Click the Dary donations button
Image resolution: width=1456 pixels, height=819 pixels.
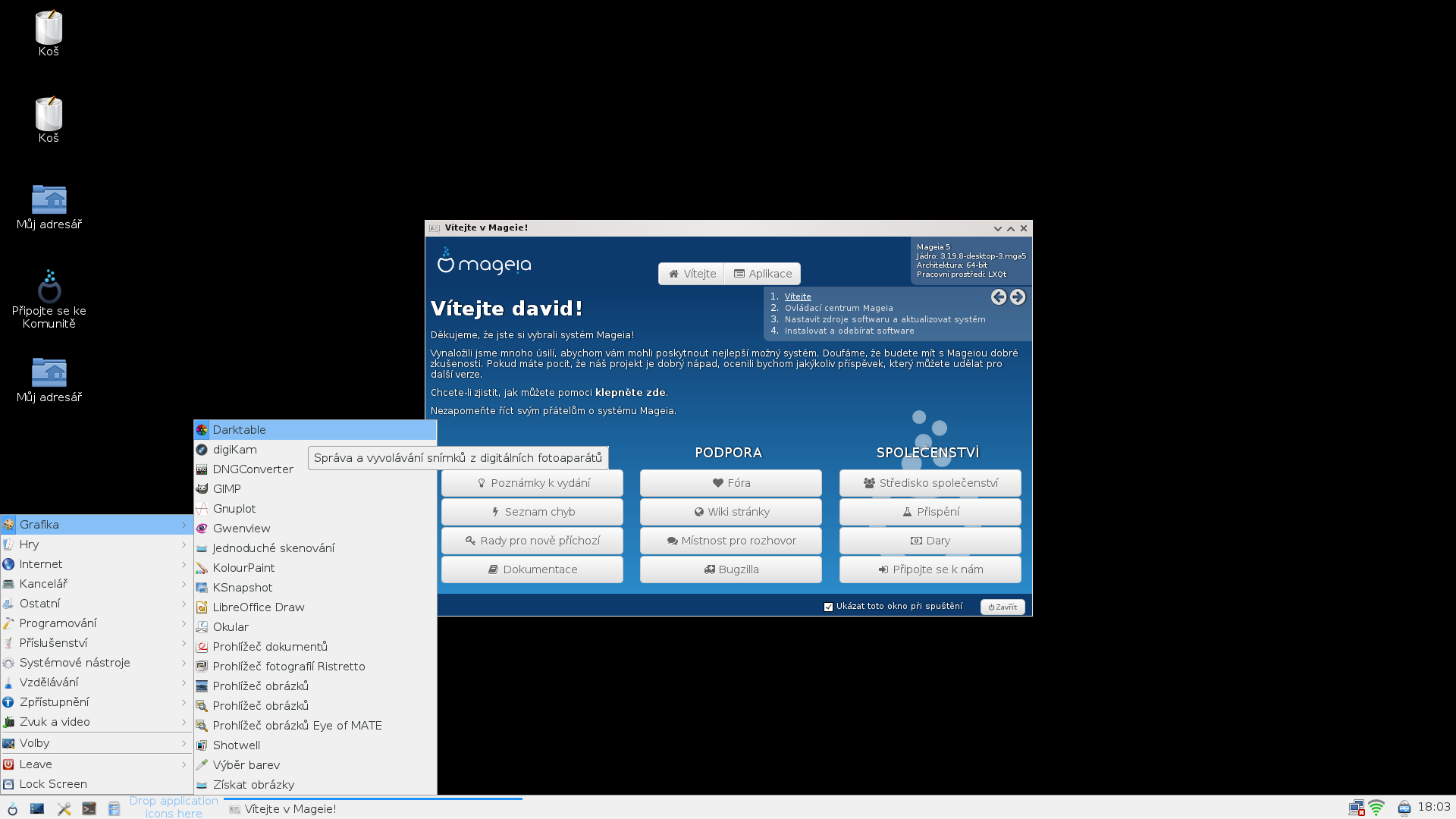(x=930, y=541)
